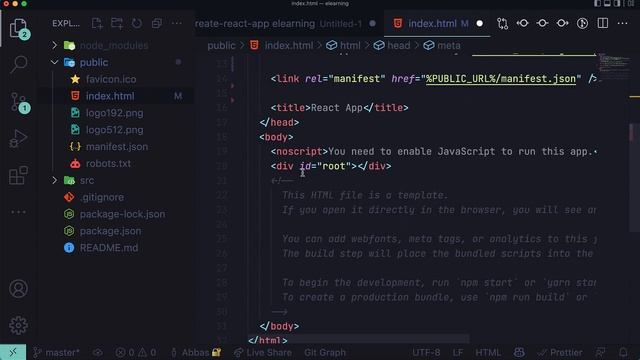Close Untitled-1 tab via unsaved dot

pos(372,24)
